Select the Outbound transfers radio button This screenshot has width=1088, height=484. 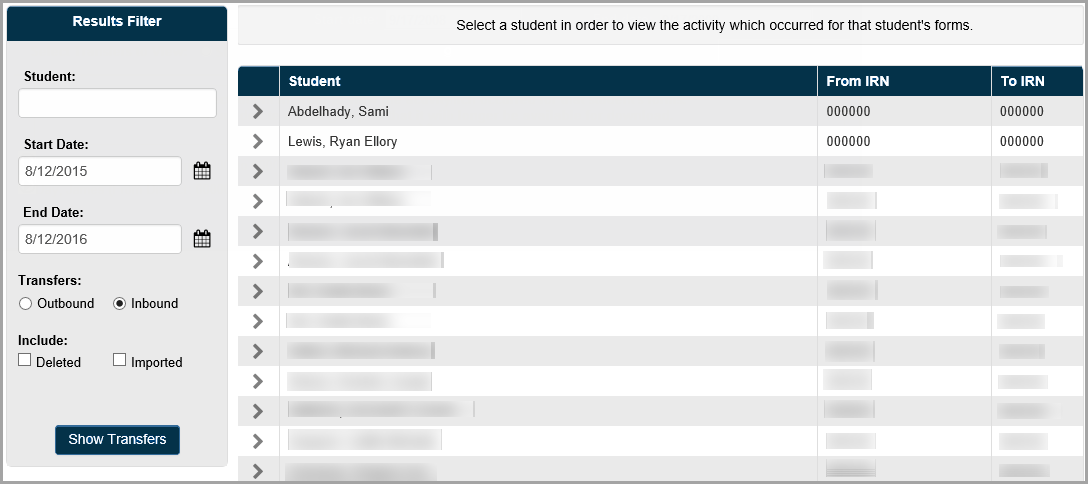coord(26,304)
